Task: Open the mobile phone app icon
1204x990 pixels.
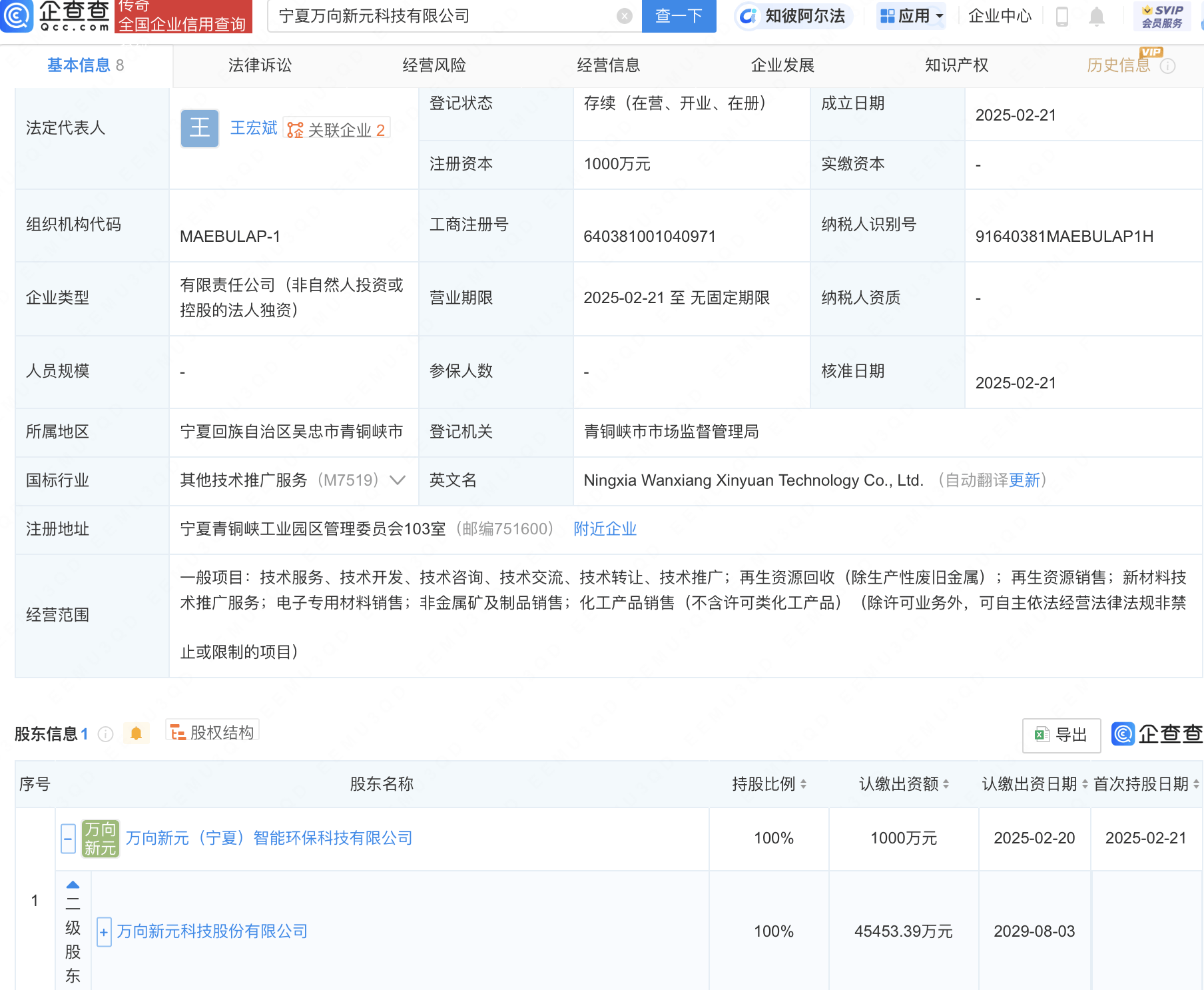Action: [x=1062, y=16]
